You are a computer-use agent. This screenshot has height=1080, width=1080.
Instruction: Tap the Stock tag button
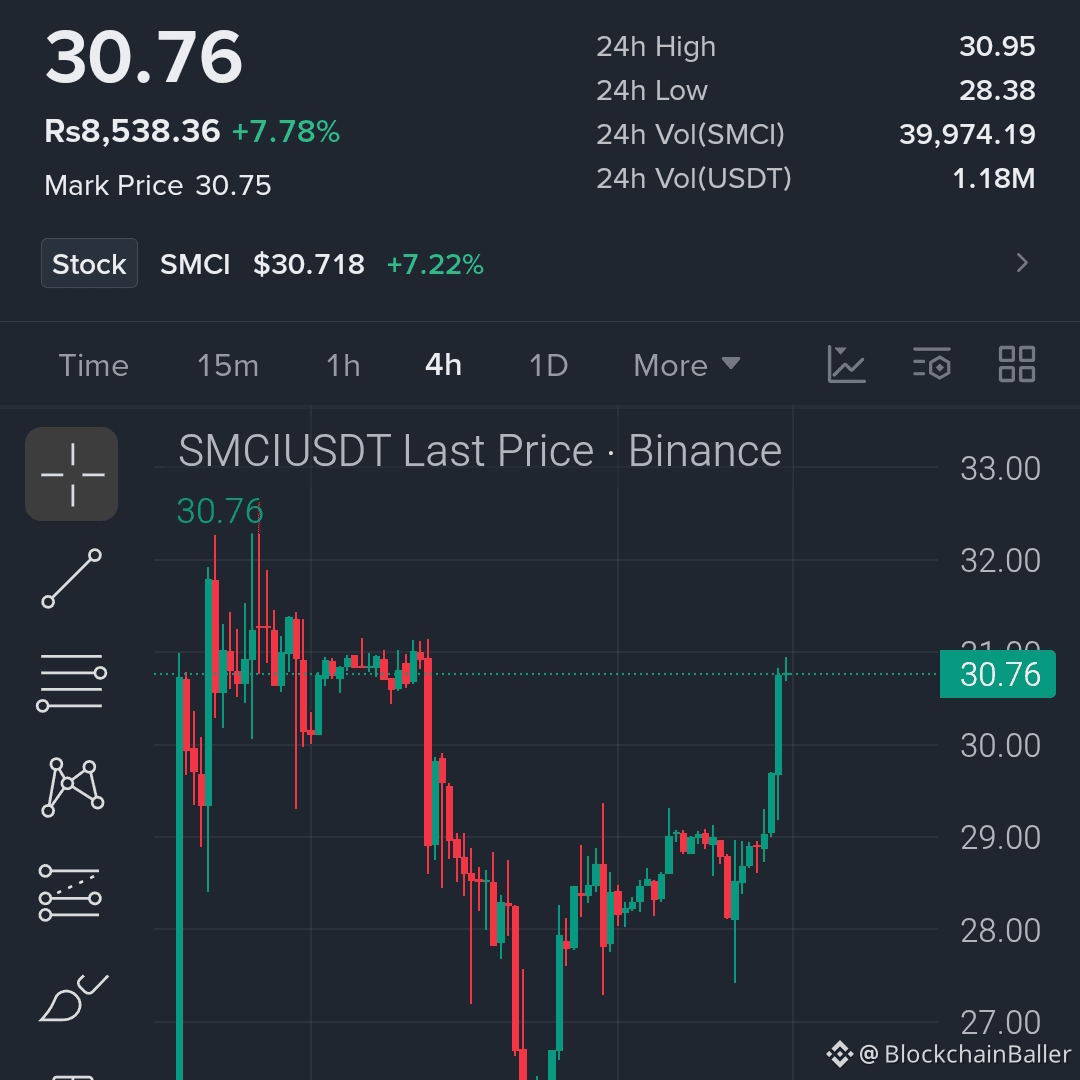coord(90,263)
